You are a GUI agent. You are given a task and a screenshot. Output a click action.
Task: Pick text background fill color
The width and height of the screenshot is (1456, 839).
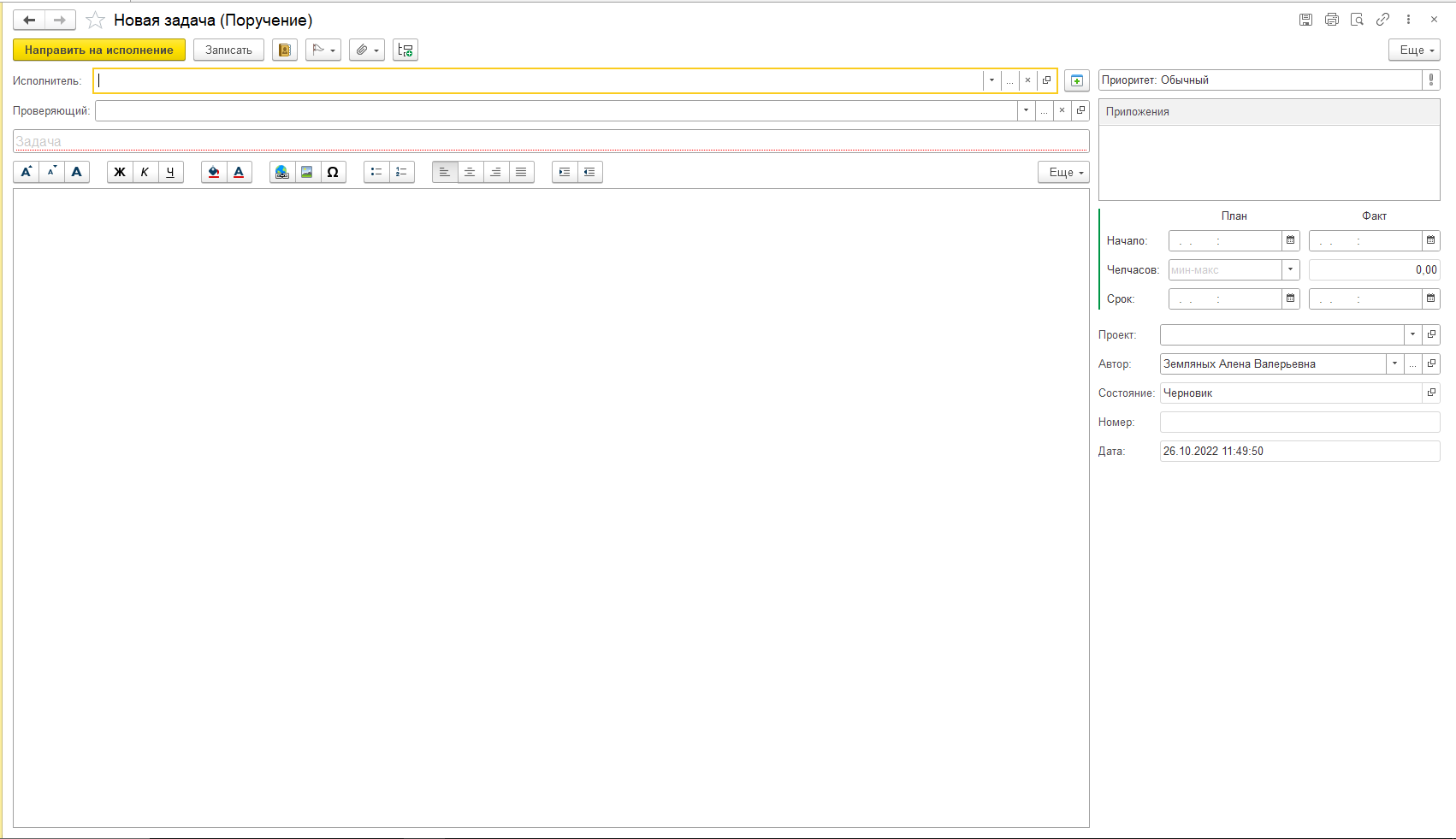[214, 172]
